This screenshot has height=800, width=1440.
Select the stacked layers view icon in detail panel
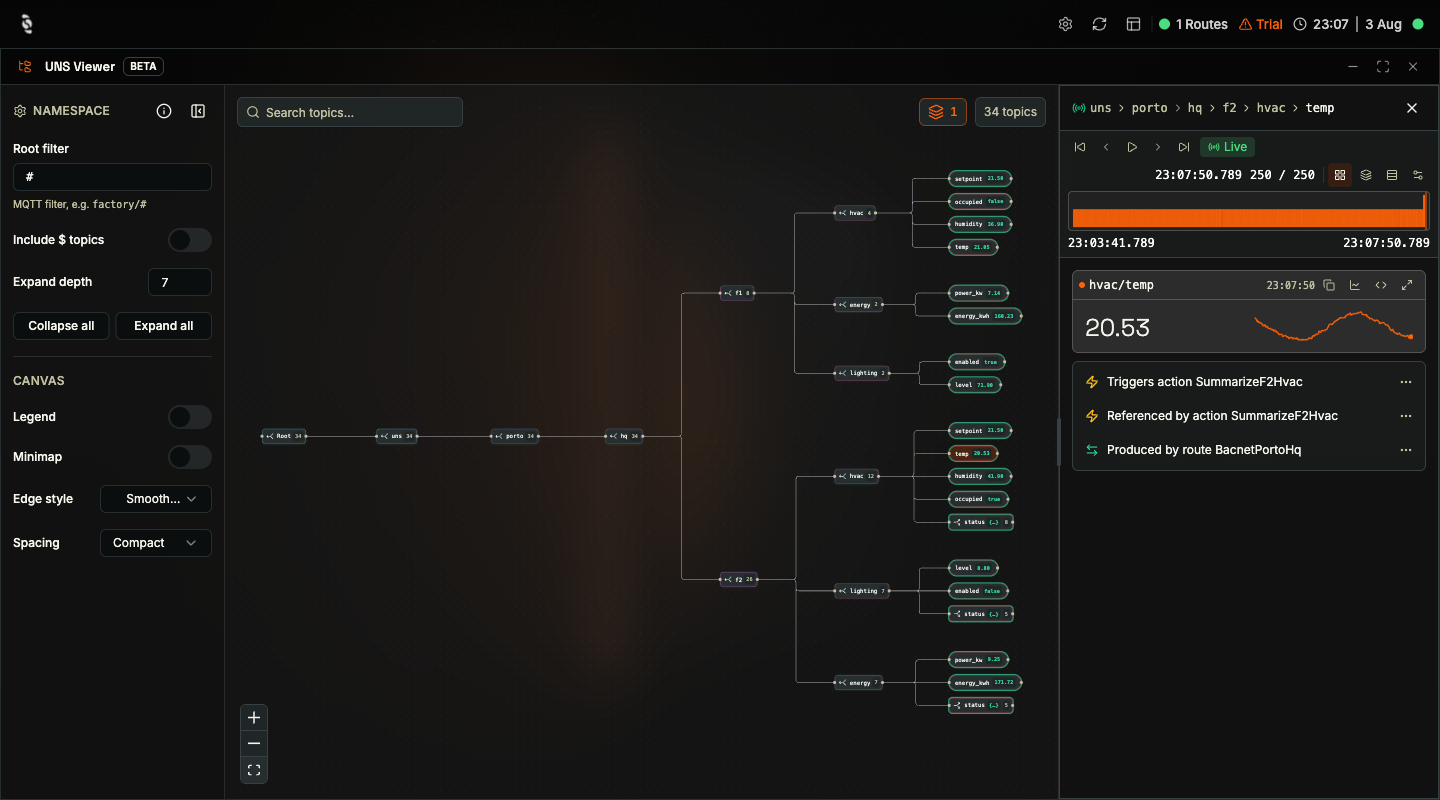click(1366, 175)
